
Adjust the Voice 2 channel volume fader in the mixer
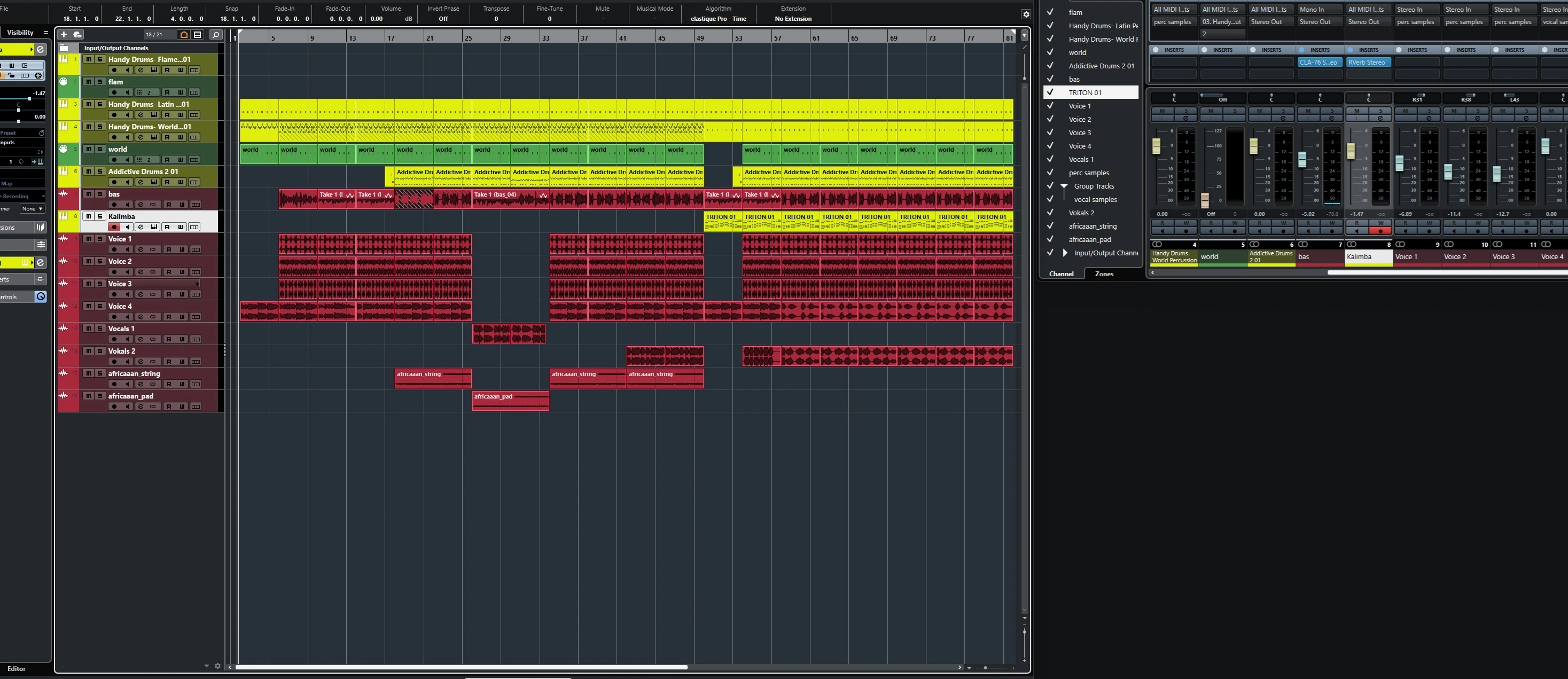(x=1448, y=171)
